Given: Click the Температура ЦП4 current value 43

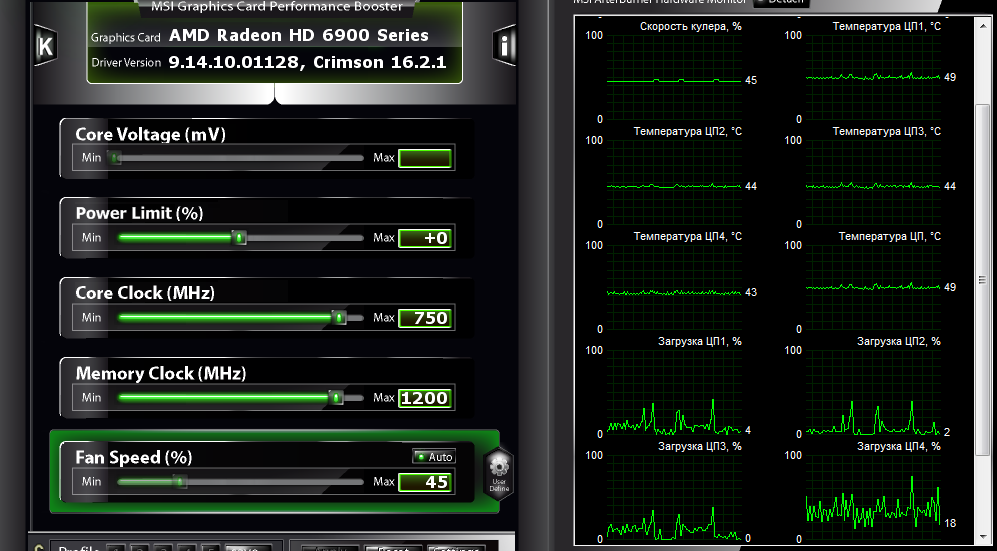Looking at the screenshot, I should tap(751, 292).
